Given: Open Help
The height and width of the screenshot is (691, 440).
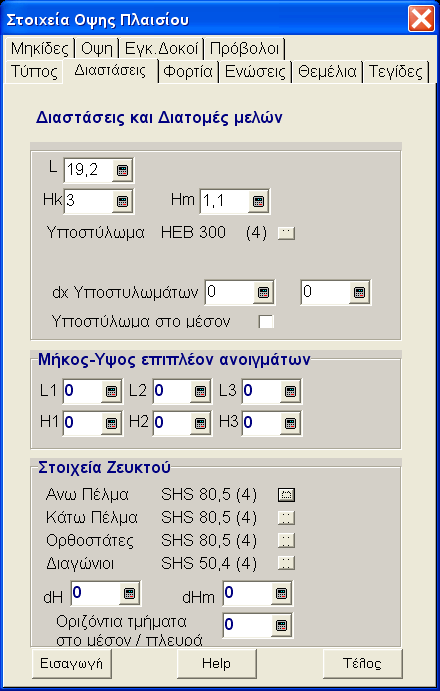Looking at the screenshot, I should [216, 663].
